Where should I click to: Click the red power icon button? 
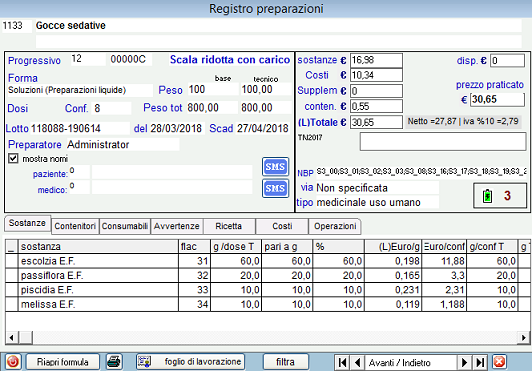13,362
